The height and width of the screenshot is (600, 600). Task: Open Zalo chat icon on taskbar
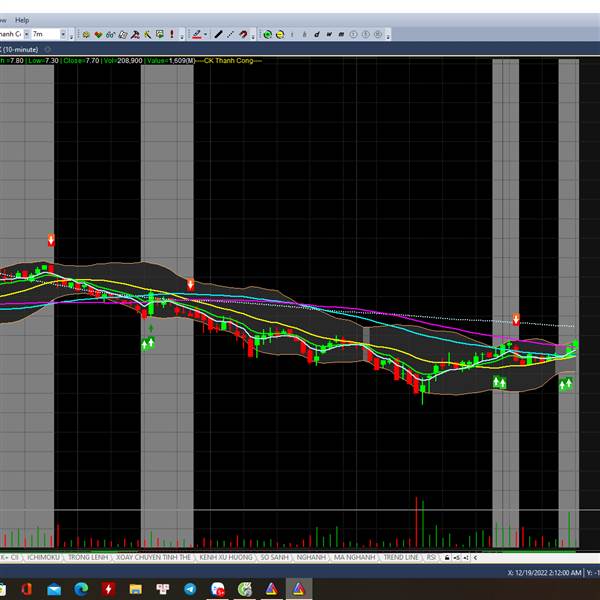pos(218,589)
